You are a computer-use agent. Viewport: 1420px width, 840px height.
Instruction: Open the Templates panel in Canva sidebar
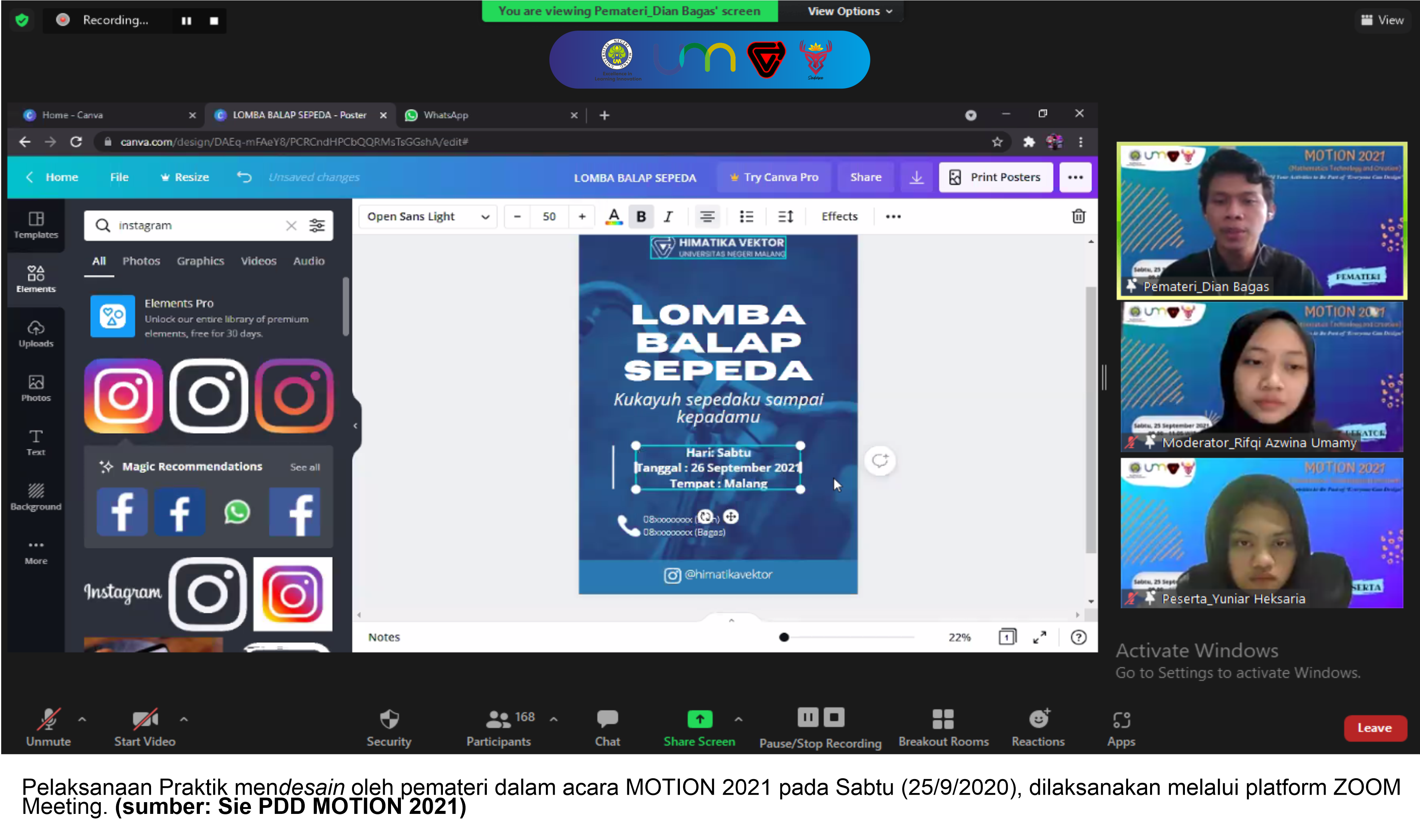36,225
